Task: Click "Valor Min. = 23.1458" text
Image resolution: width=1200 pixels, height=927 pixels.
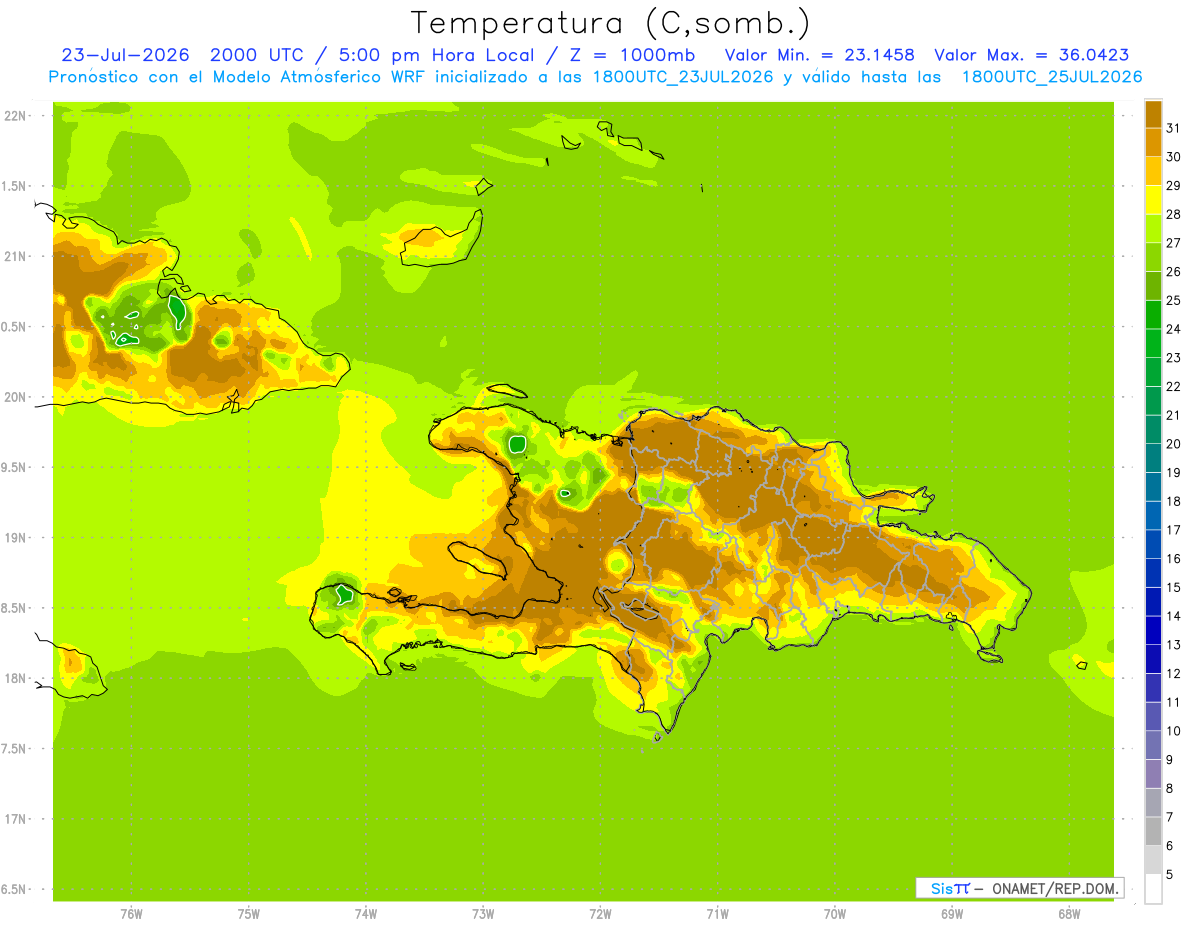Action: pyautogui.click(x=820, y=55)
